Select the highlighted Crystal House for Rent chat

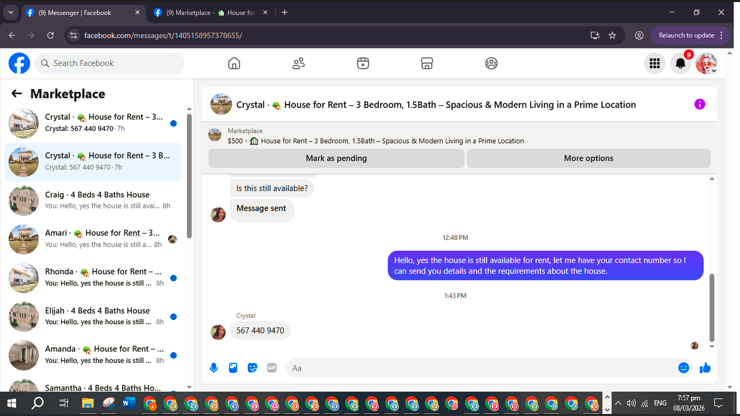pos(92,161)
